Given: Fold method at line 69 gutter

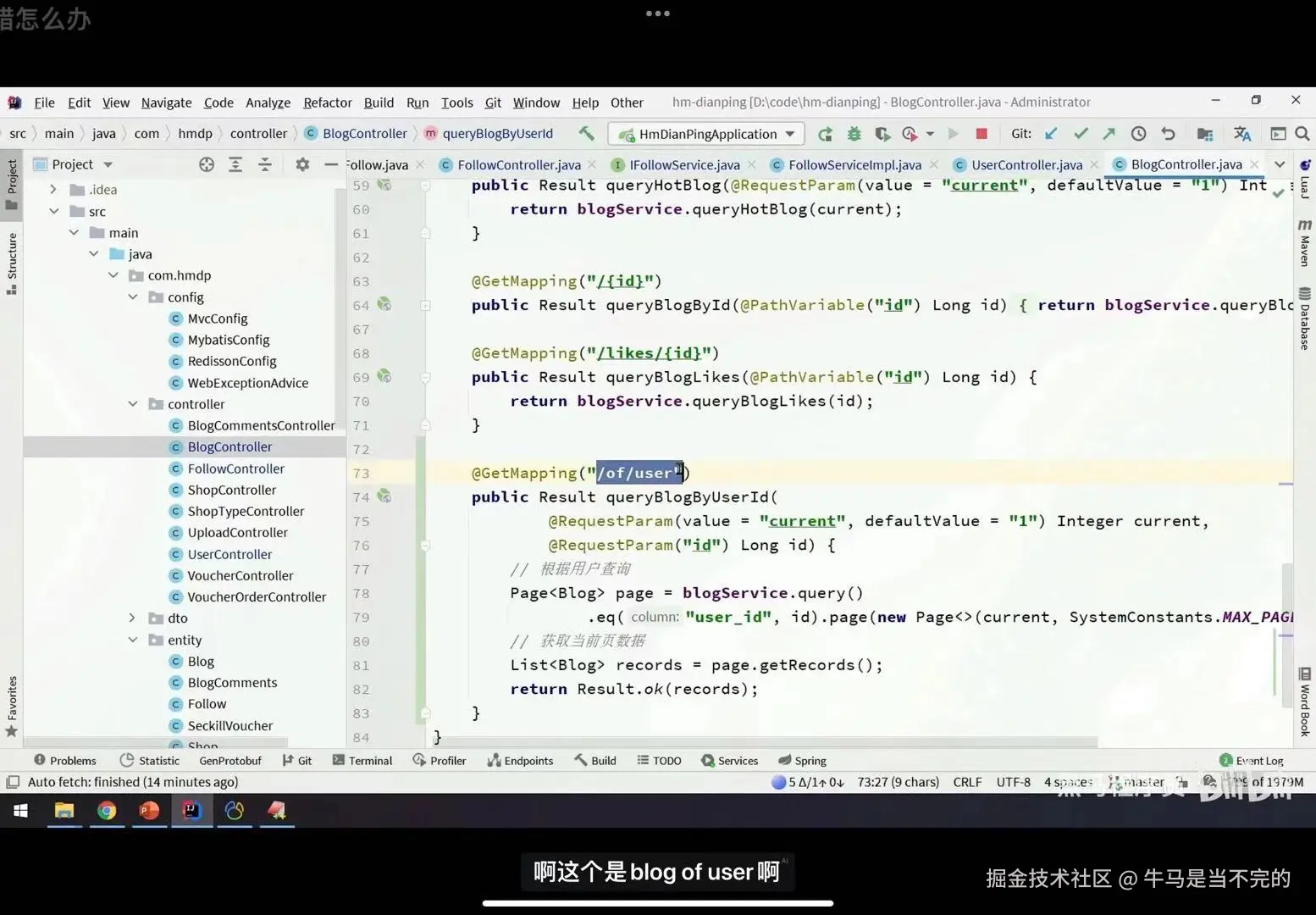Looking at the screenshot, I should coord(426,376).
